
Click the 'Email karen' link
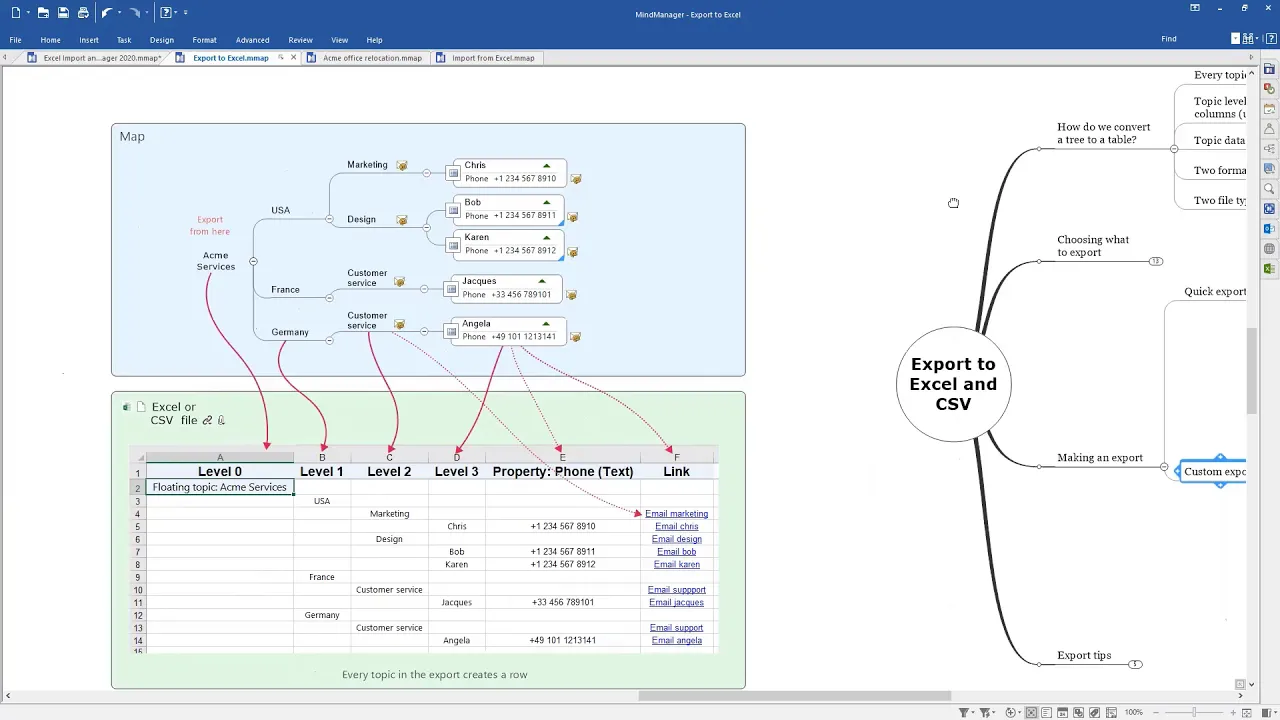[x=676, y=564]
